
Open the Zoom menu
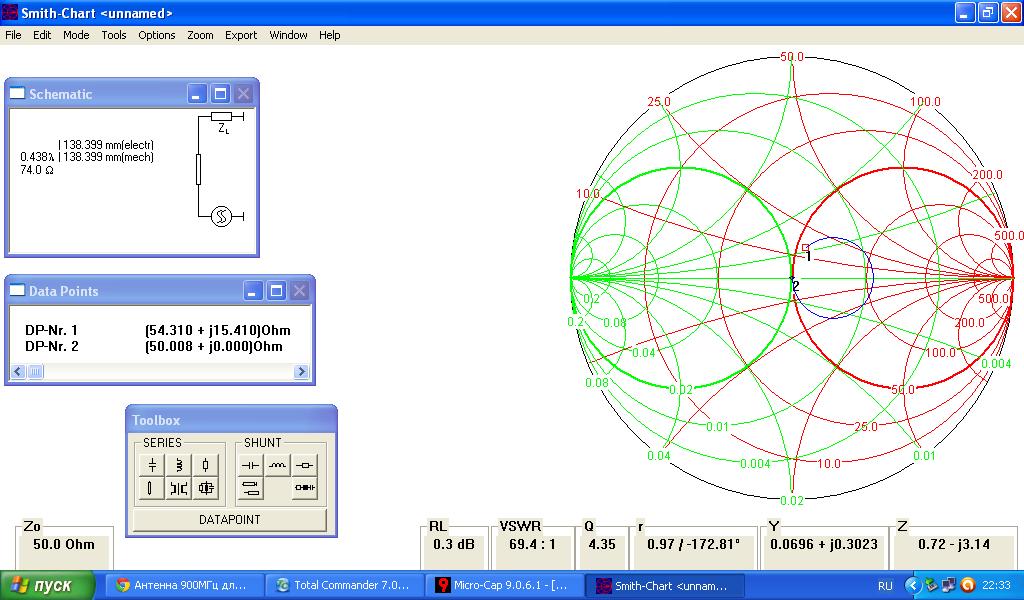[x=200, y=35]
